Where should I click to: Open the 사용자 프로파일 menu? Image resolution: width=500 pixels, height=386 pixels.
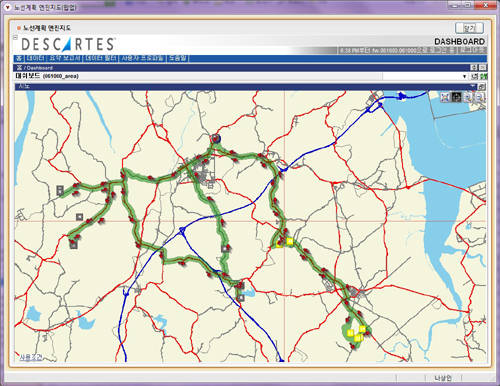tap(142, 58)
